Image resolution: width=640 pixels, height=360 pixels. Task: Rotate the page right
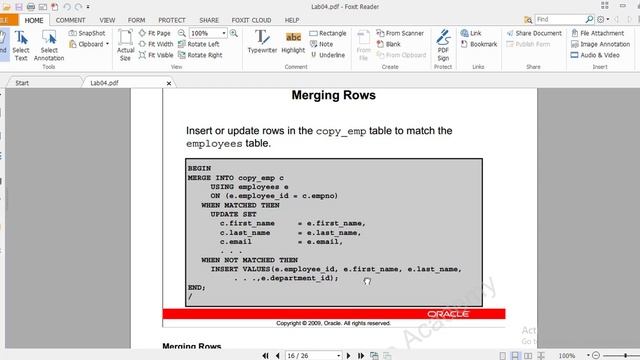(x=200, y=55)
